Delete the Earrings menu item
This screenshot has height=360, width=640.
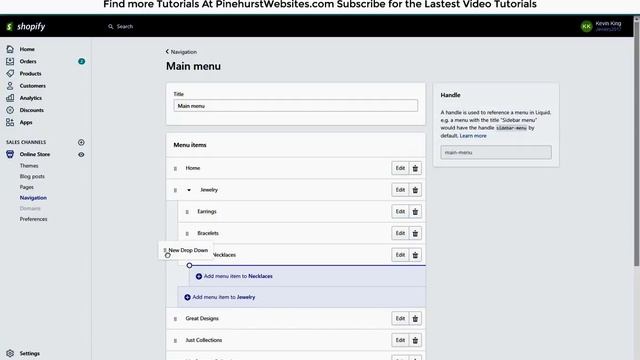pyautogui.click(x=415, y=211)
